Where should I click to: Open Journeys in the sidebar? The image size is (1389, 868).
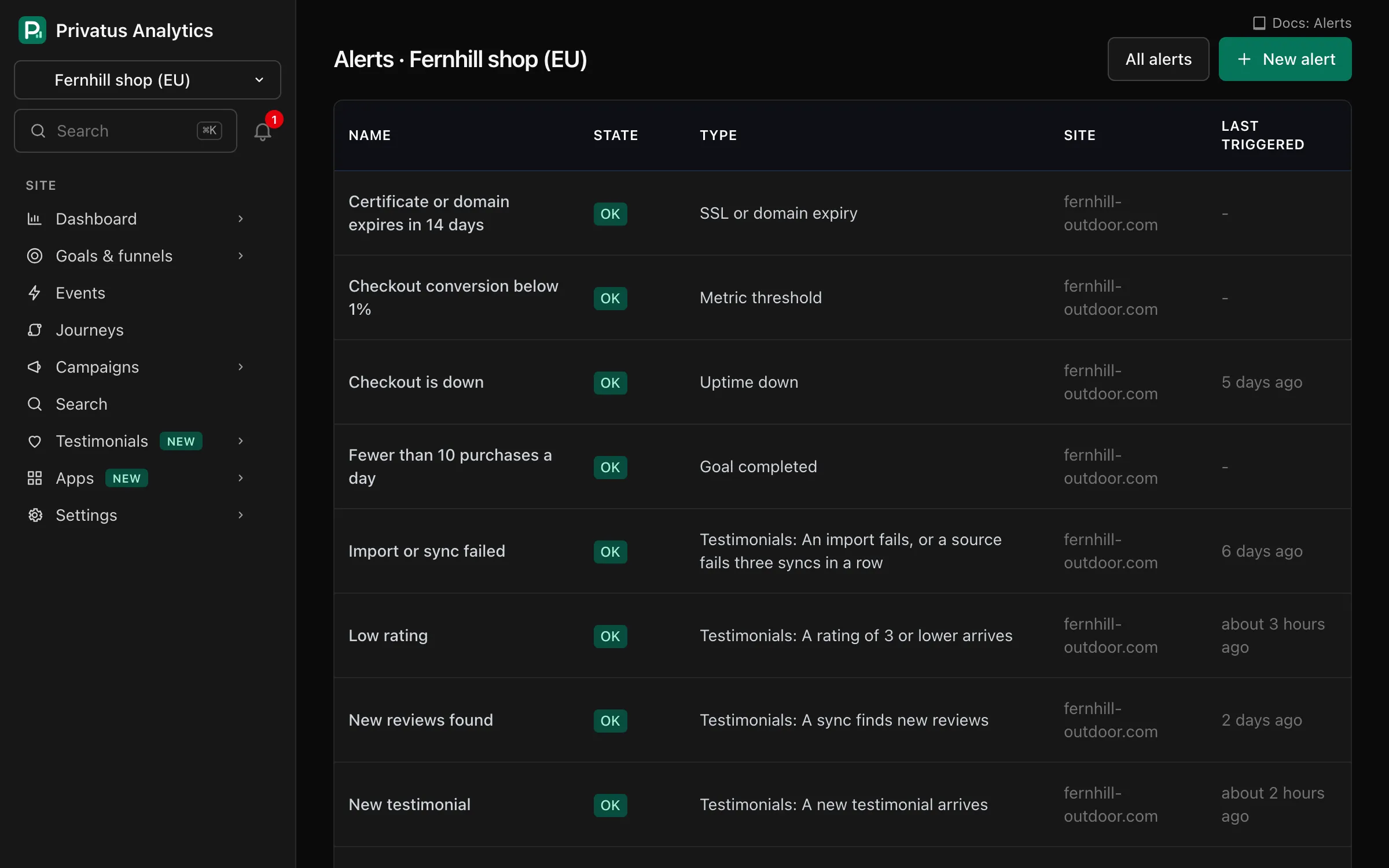90,330
